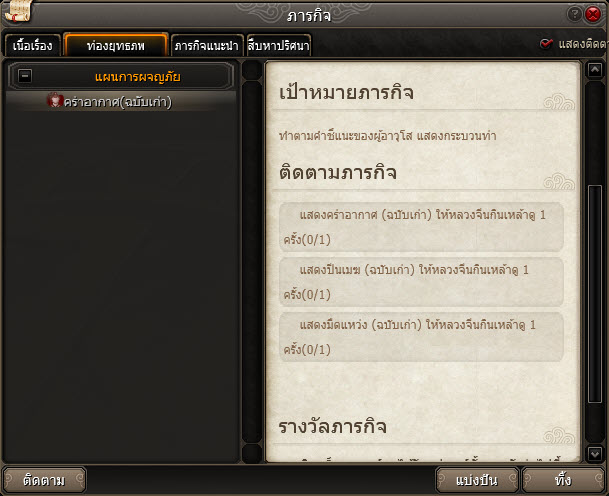This screenshot has width=609, height=496.
Task: Open the สืบหาปริศนา tab
Action: point(278,46)
